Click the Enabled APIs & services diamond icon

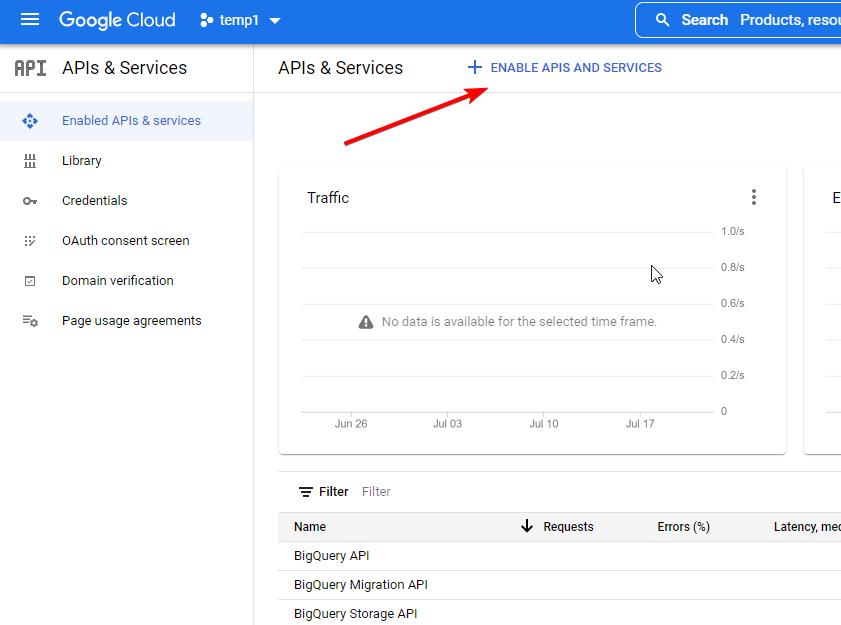pos(30,121)
